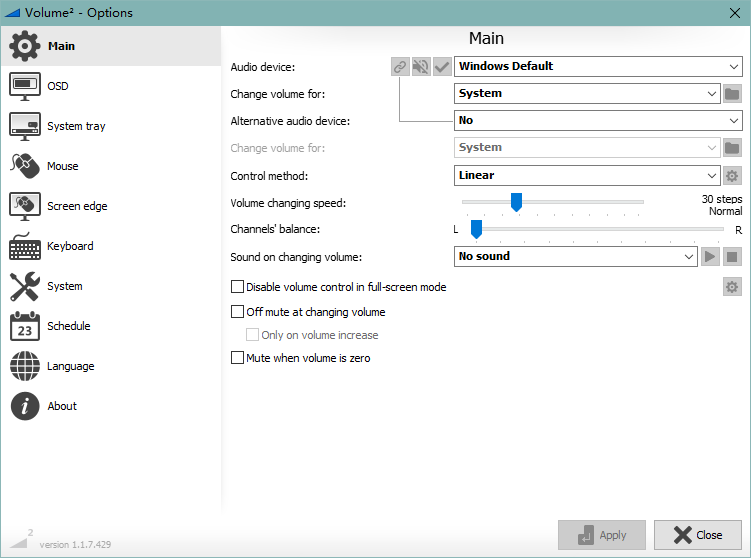
Task: Check Off mute at changing volume
Action: tap(238, 312)
